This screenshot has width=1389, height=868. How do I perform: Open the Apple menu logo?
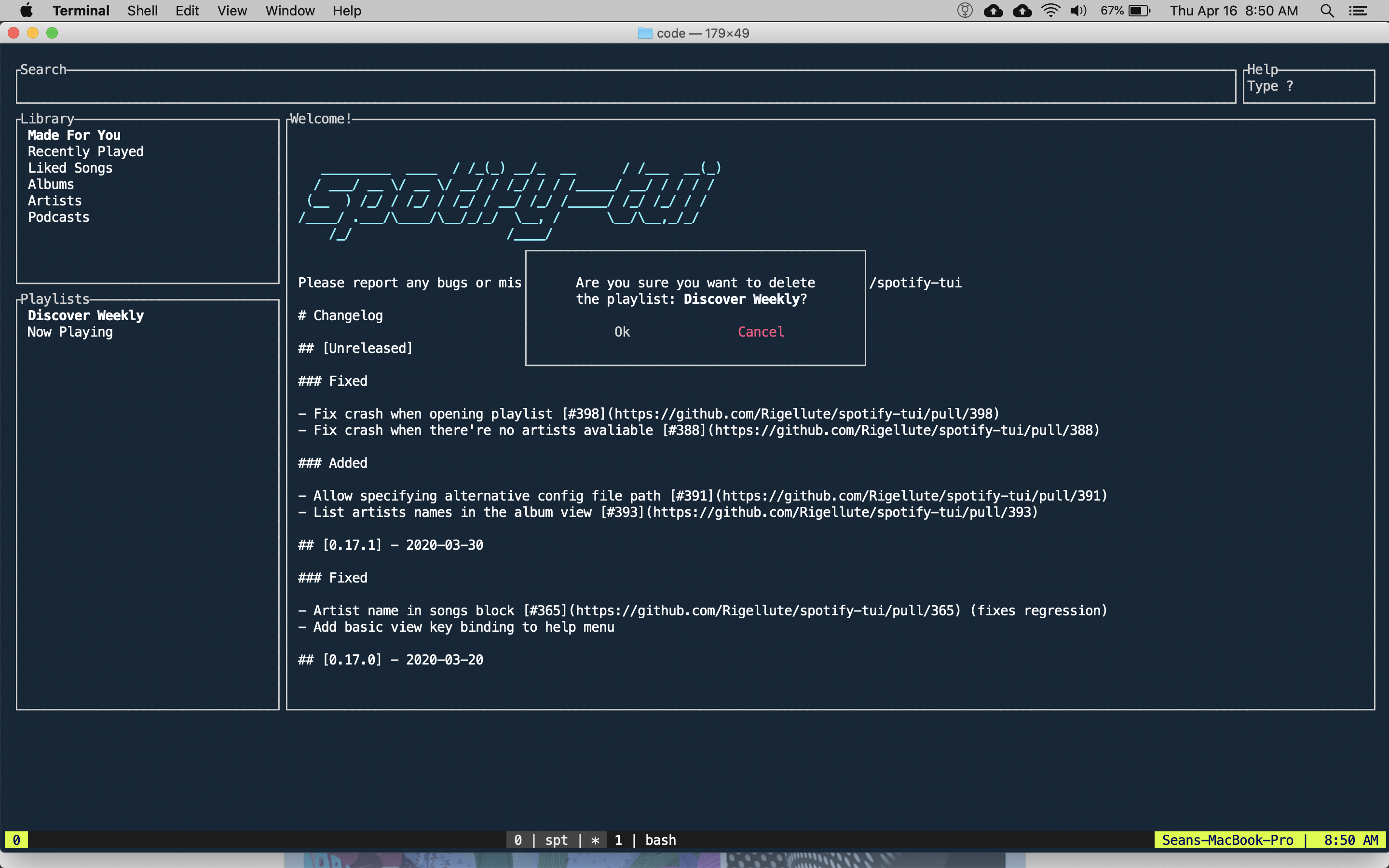tap(27, 11)
